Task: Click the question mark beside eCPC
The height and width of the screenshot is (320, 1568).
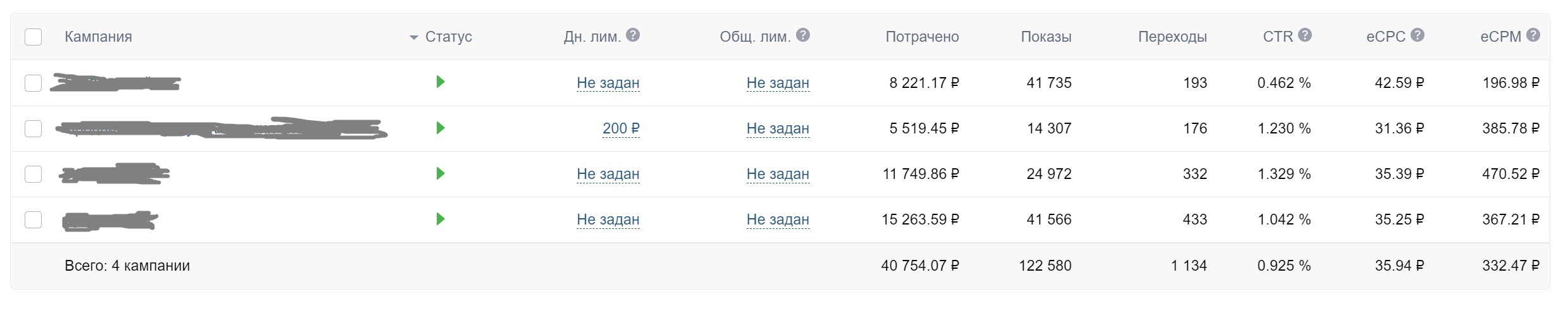Action: click(1418, 35)
